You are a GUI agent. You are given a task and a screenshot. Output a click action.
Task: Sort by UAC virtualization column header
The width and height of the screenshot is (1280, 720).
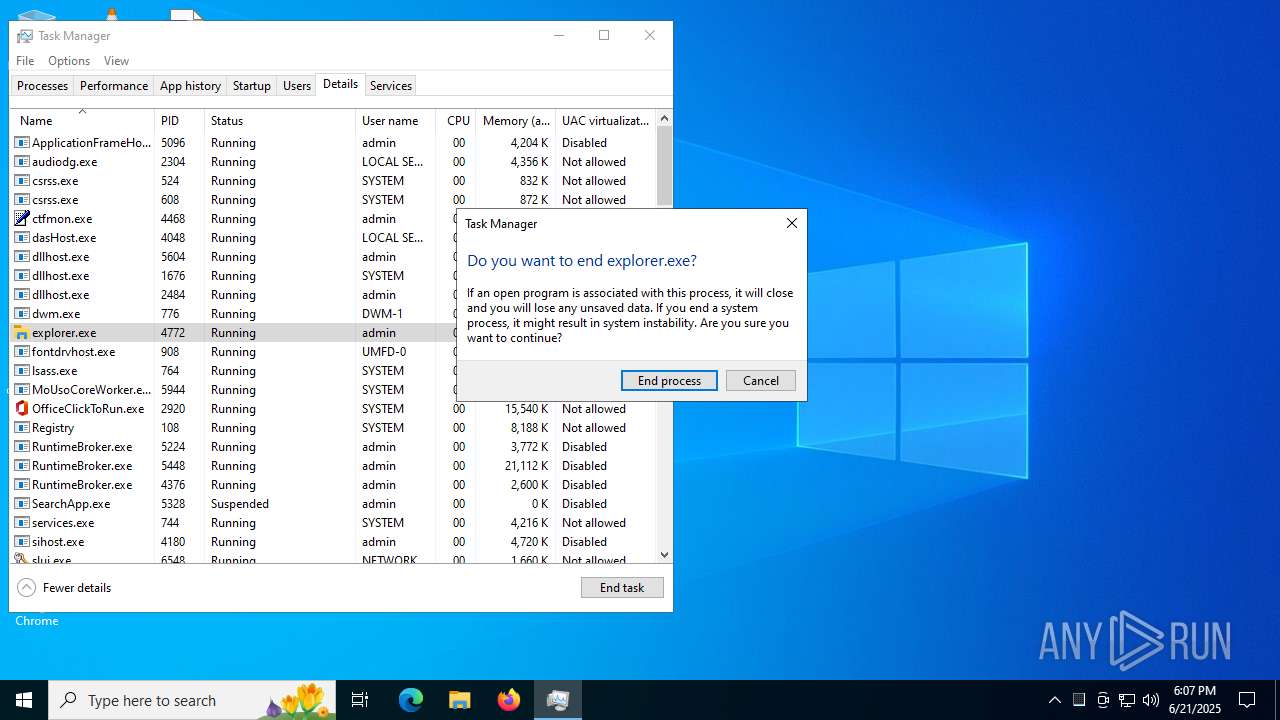pyautogui.click(x=605, y=121)
